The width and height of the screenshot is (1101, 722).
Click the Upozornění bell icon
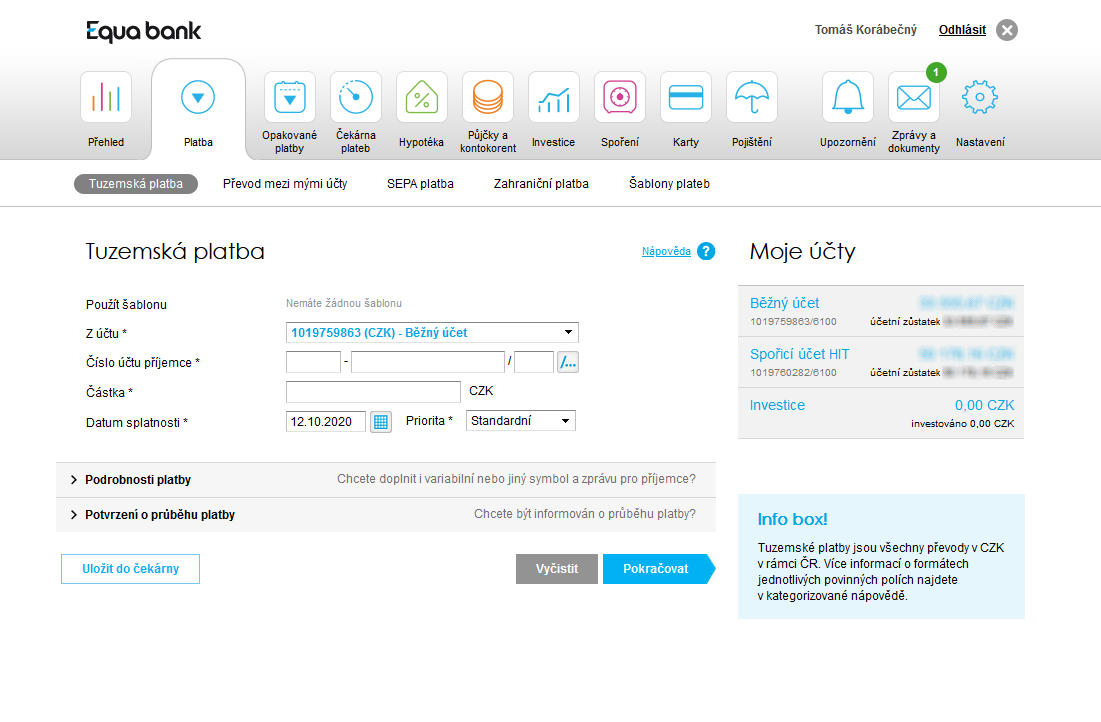point(847,98)
